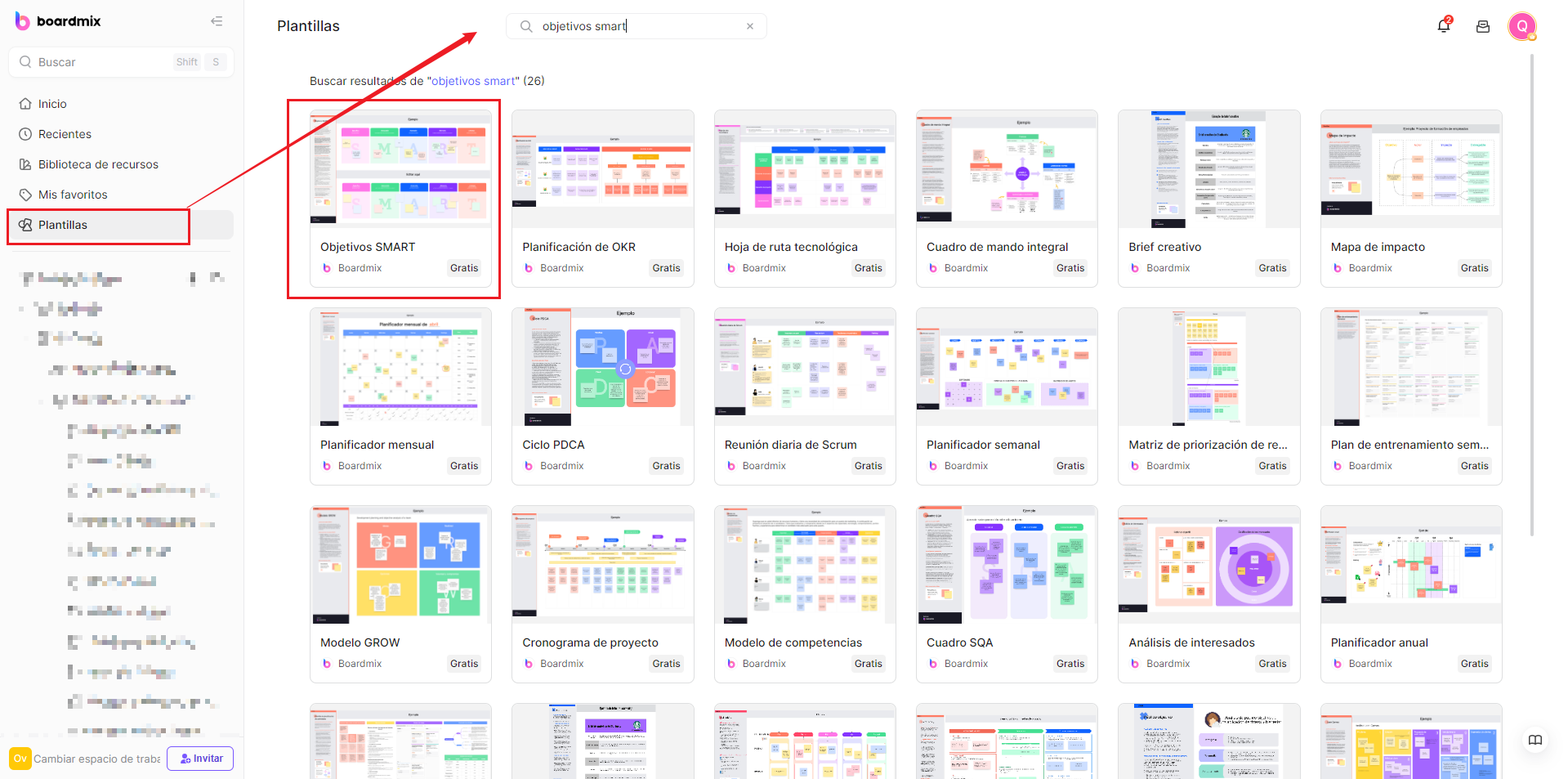Click the Invitar button
This screenshot has height=779, width=1568.
tap(200, 759)
